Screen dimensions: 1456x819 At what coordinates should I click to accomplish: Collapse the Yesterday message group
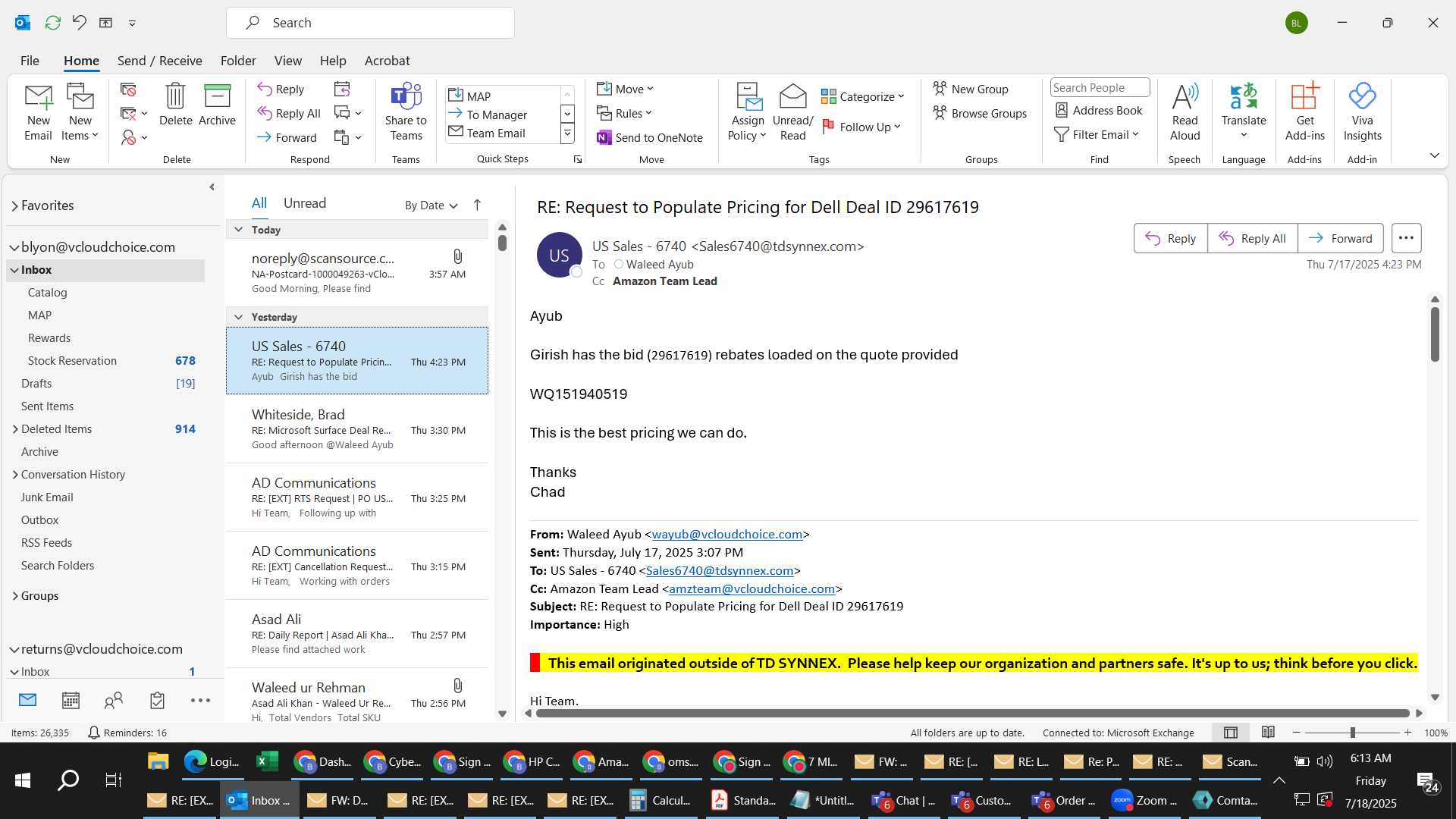coord(238,317)
